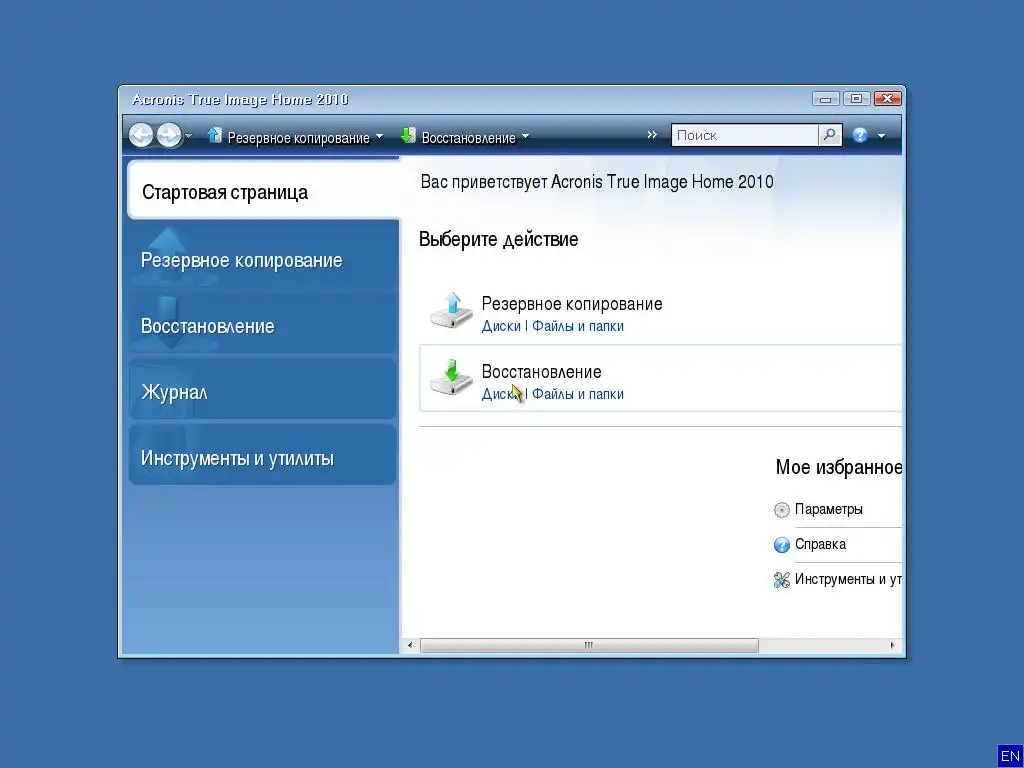The width and height of the screenshot is (1024, 768).
Task: Click Инструменты tools wrench icon
Action: (782, 580)
